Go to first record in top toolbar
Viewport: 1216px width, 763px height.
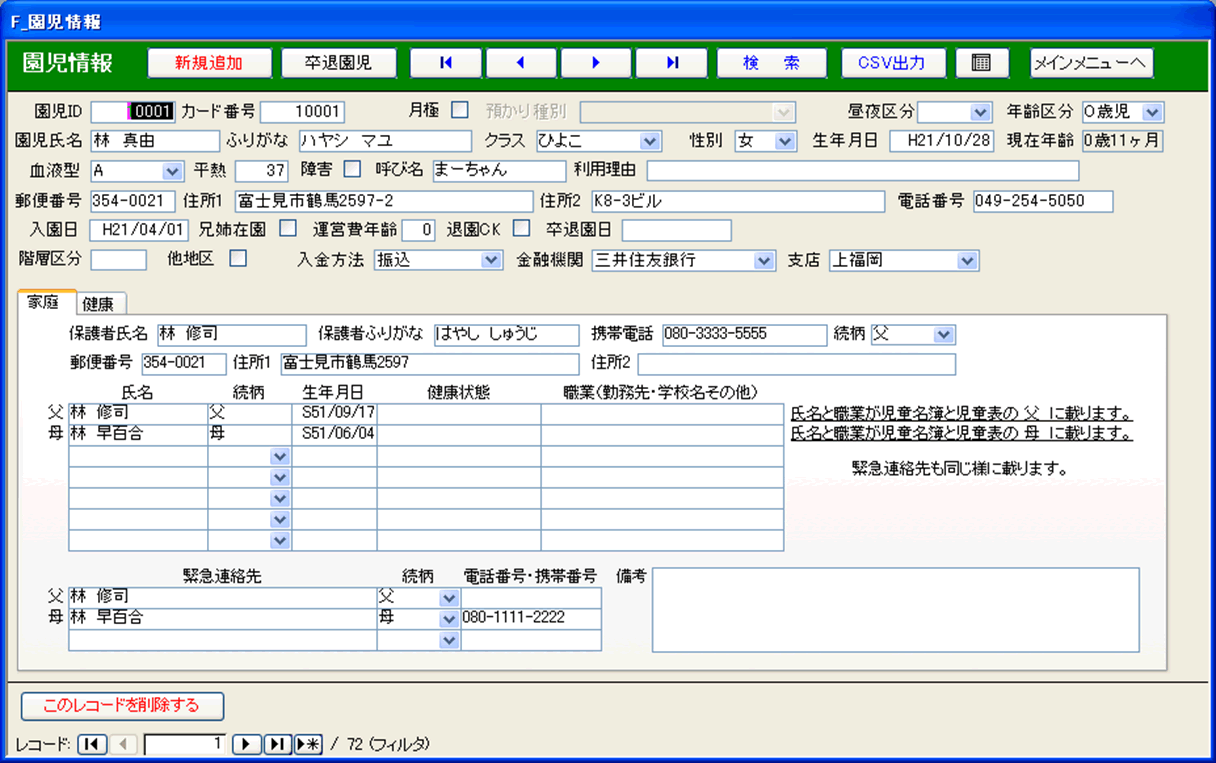[x=446, y=63]
